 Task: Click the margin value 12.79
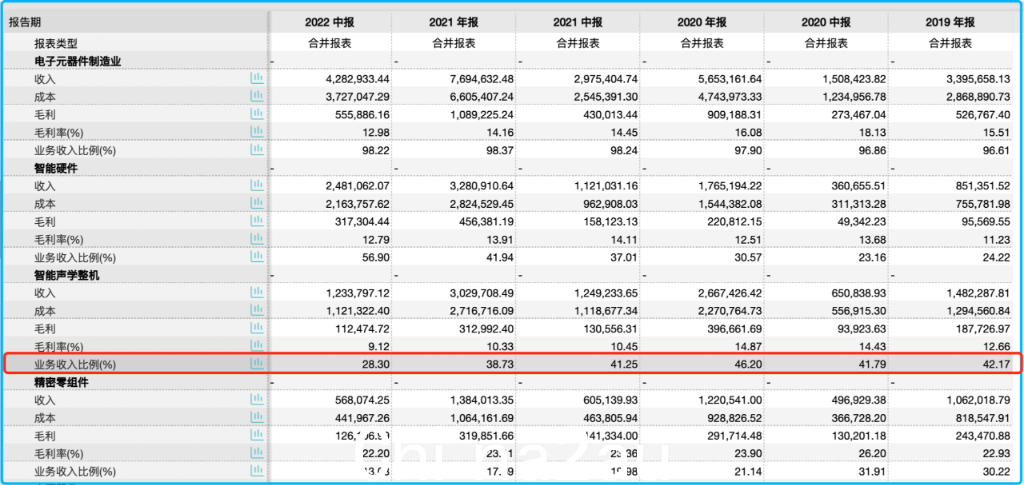(377, 240)
